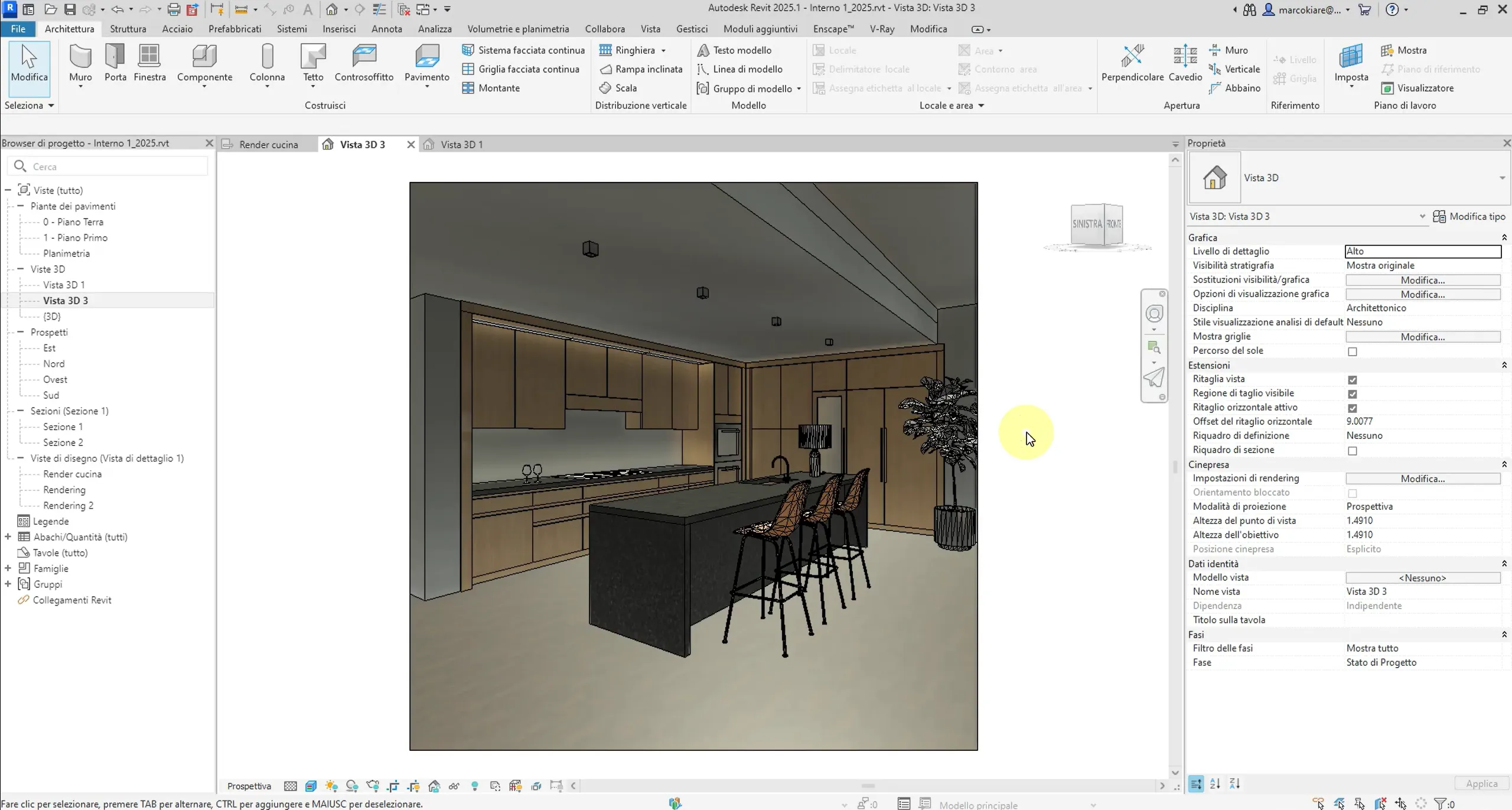This screenshot has height=810, width=1512.
Task: Enable the Percorso del sole checkbox
Action: click(1353, 352)
